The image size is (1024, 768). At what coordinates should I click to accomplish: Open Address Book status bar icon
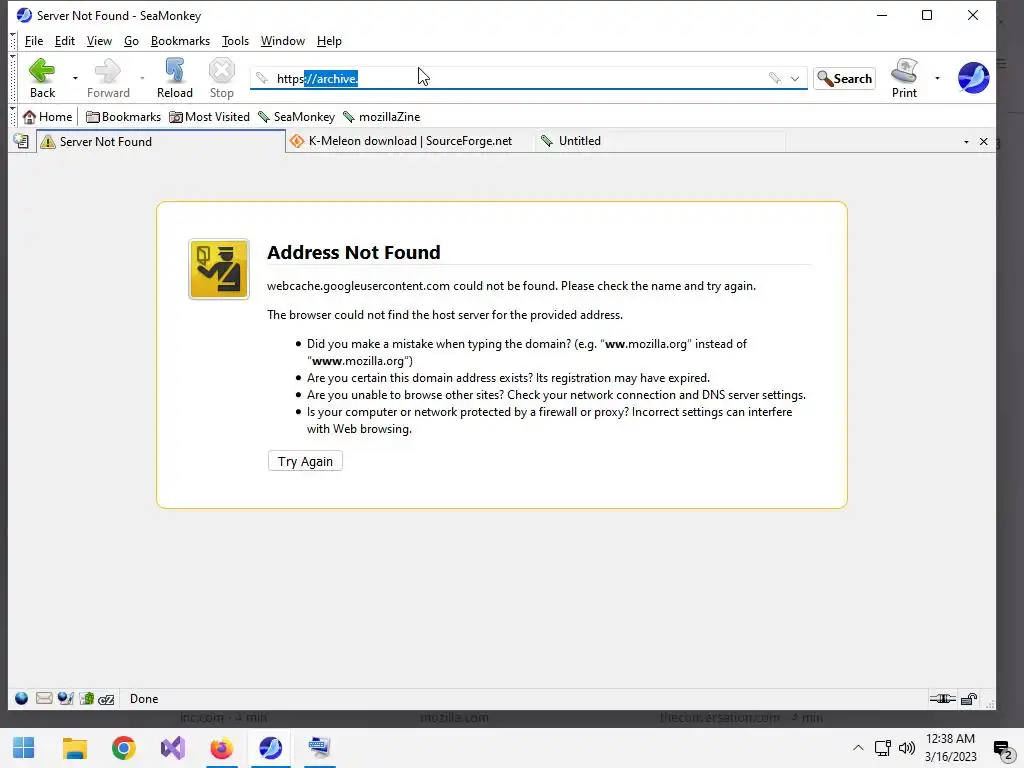coord(87,699)
